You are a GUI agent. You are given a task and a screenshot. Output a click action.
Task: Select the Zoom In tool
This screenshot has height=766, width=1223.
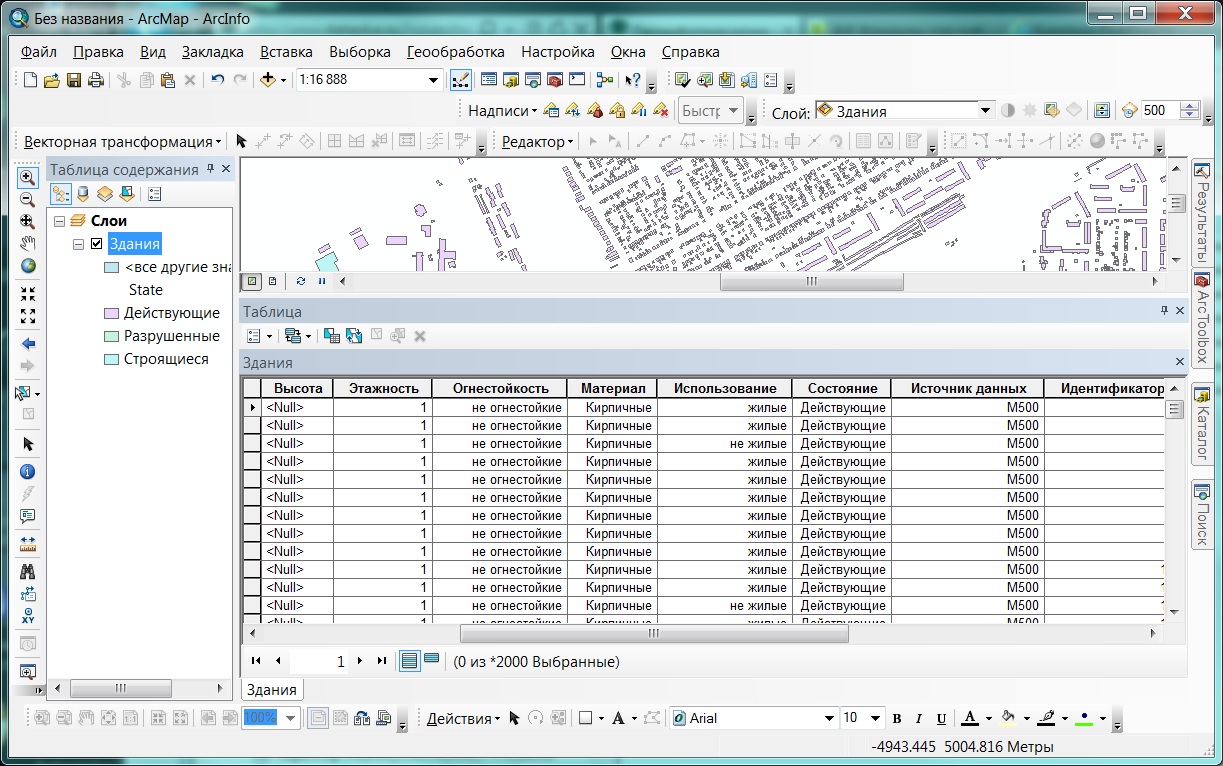(28, 178)
